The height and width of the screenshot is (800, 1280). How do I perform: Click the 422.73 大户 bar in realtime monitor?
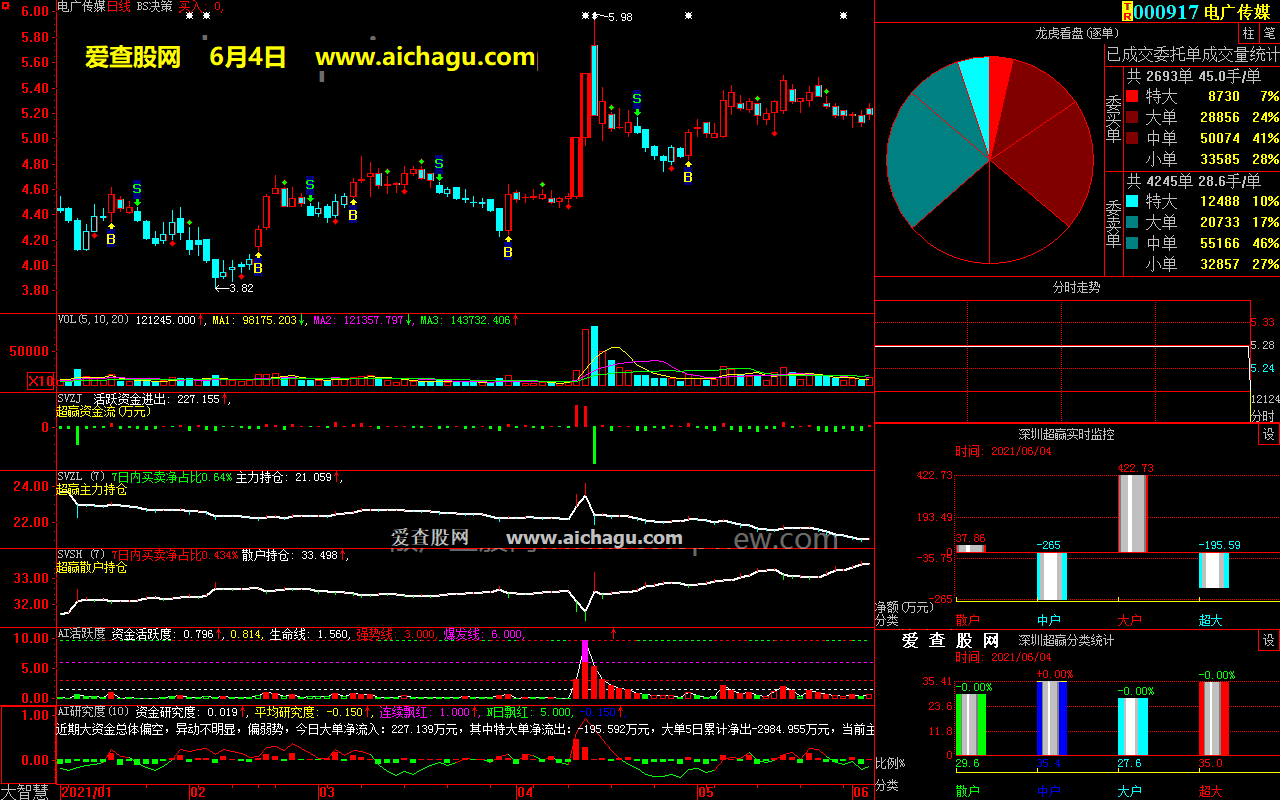click(x=1132, y=514)
